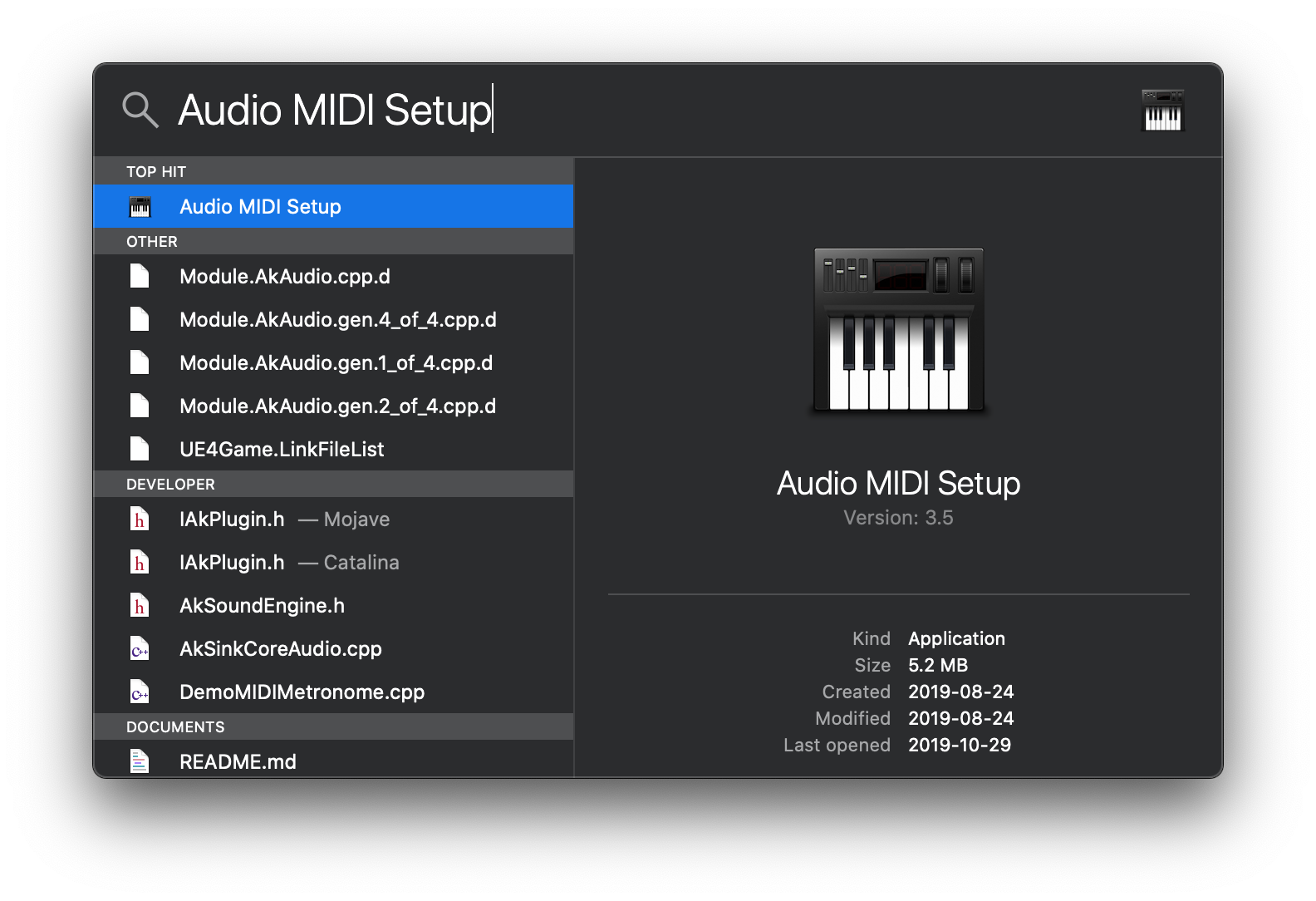Viewport: 1316px width, 901px height.
Task: Click the Modified date 2019-08-24
Action: pos(961,718)
